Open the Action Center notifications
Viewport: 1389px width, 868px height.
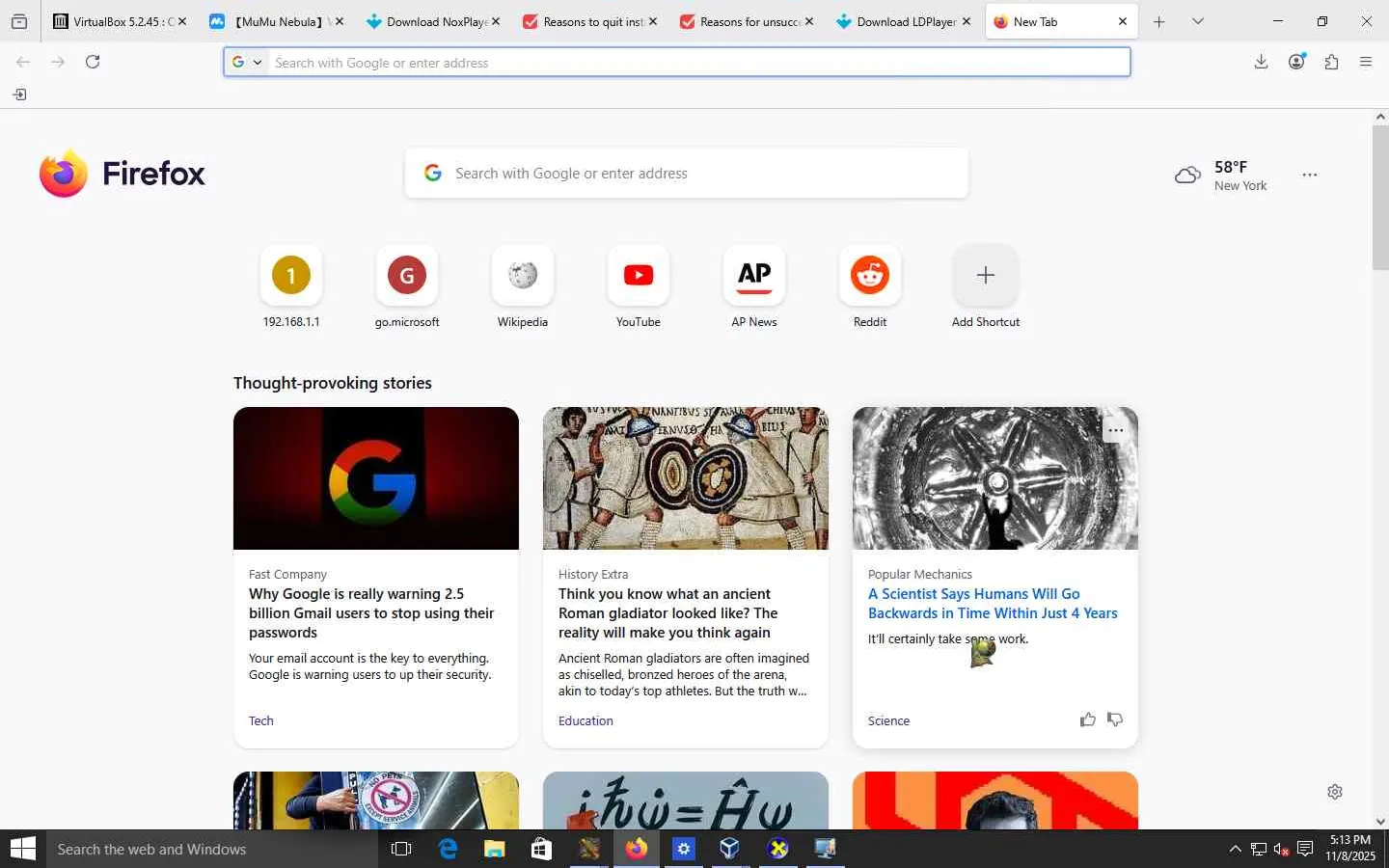pyautogui.click(x=1305, y=849)
